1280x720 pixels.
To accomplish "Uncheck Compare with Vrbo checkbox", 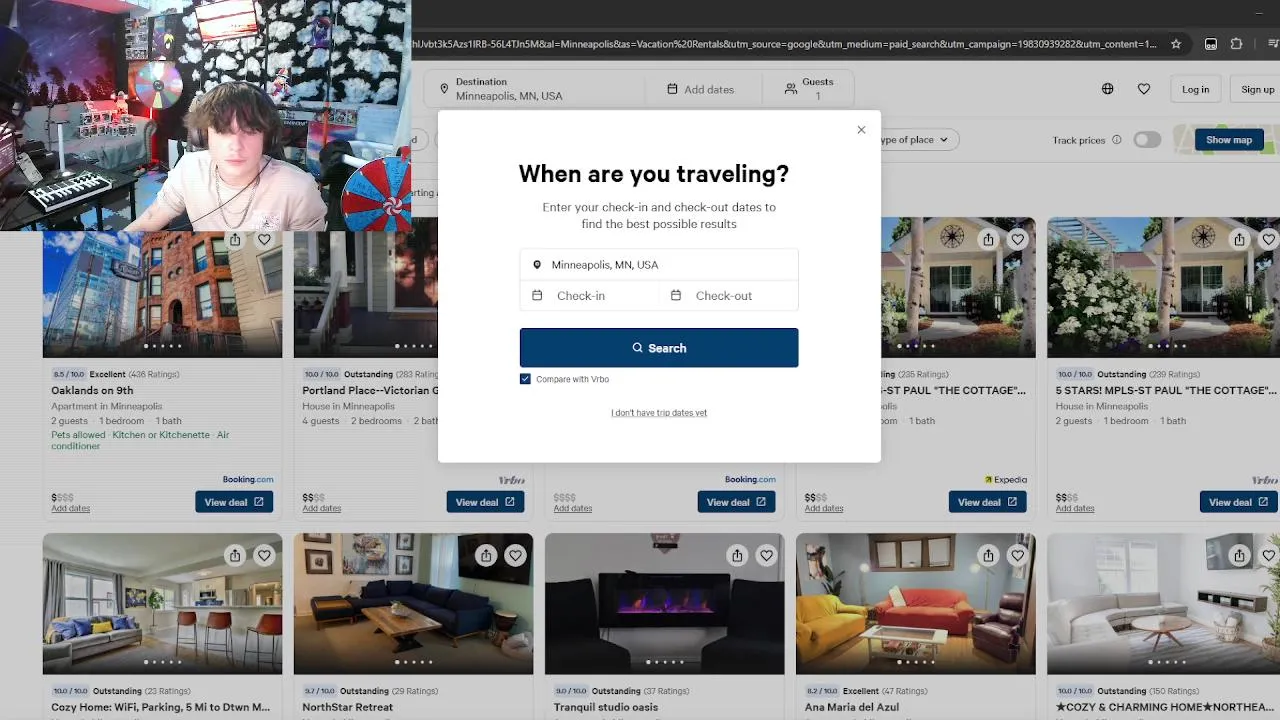I will (x=525, y=379).
